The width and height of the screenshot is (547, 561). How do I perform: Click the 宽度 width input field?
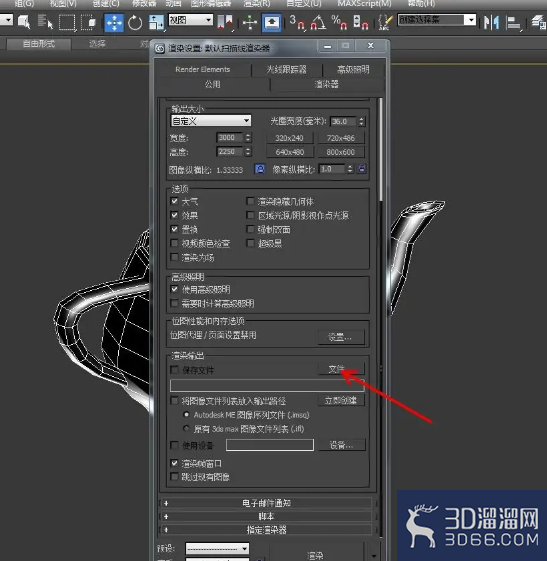(x=230, y=138)
